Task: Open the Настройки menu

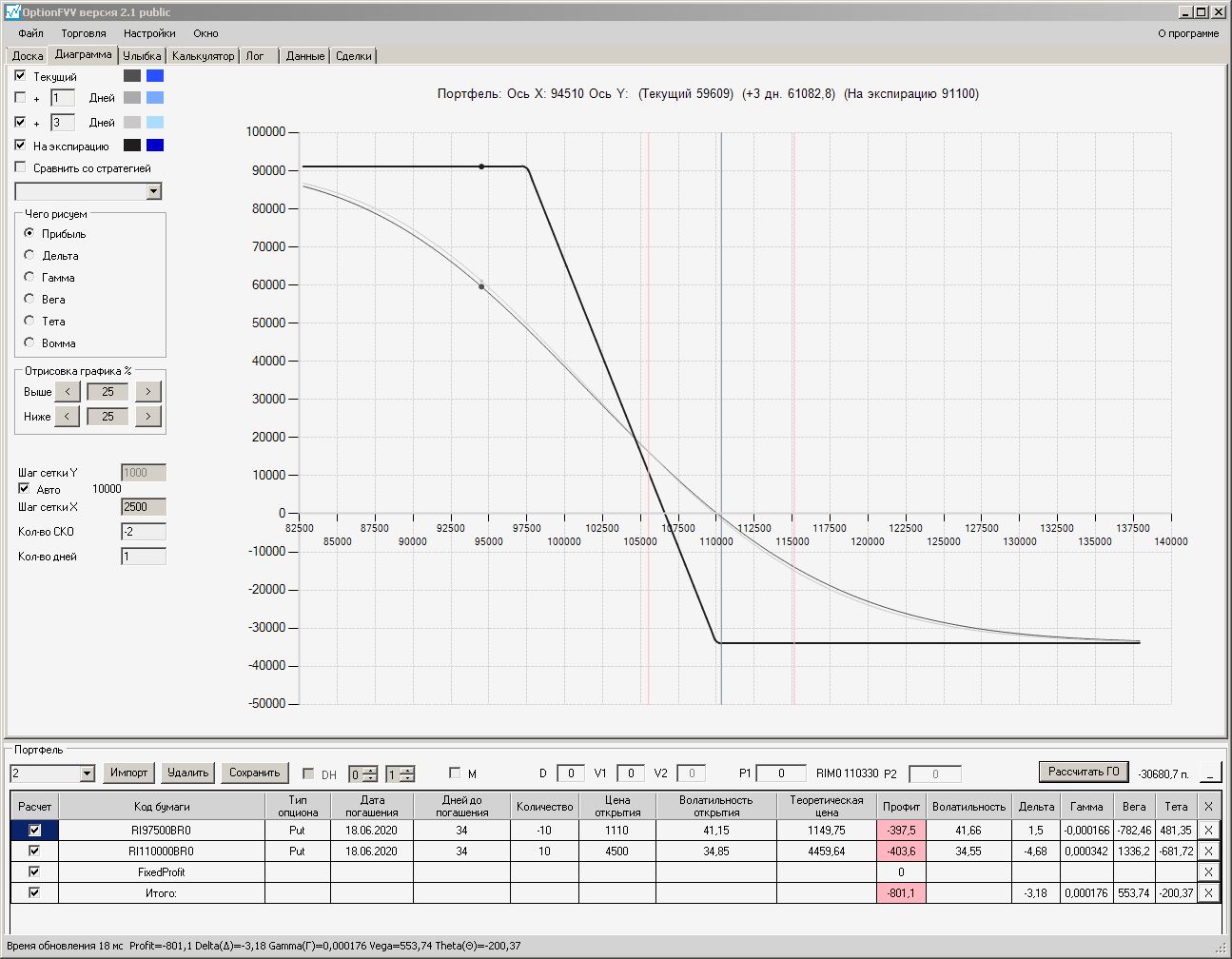Action: pyautogui.click(x=149, y=33)
